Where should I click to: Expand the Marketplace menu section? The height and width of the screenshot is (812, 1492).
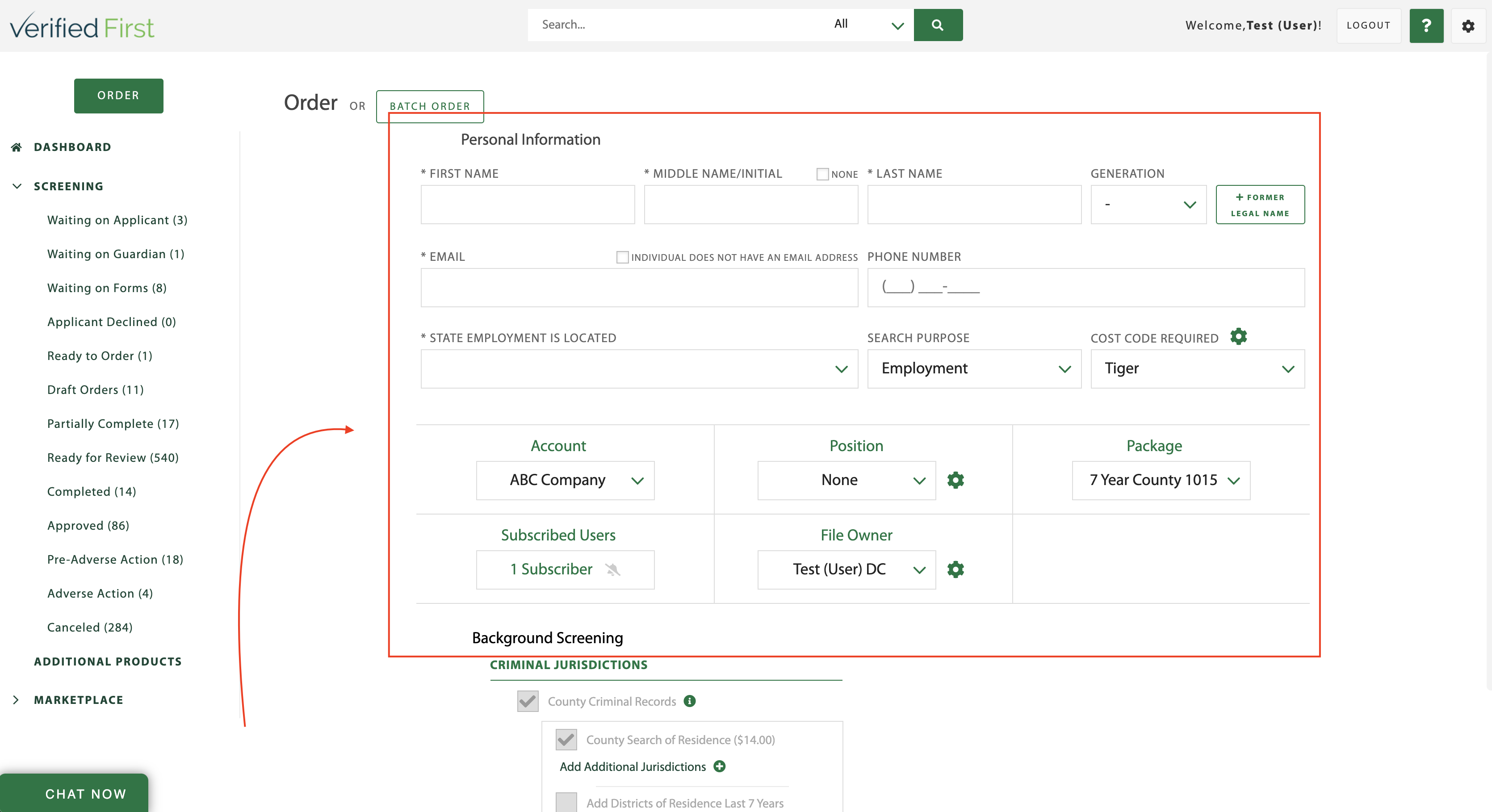coord(16,699)
